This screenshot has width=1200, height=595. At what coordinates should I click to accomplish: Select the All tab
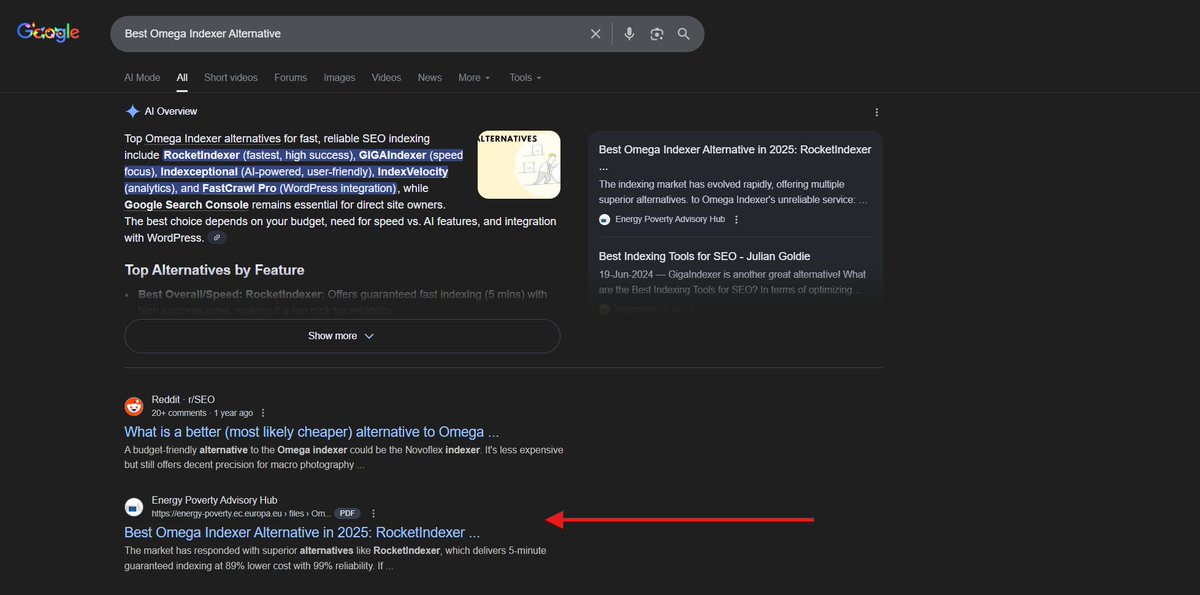pyautogui.click(x=182, y=78)
